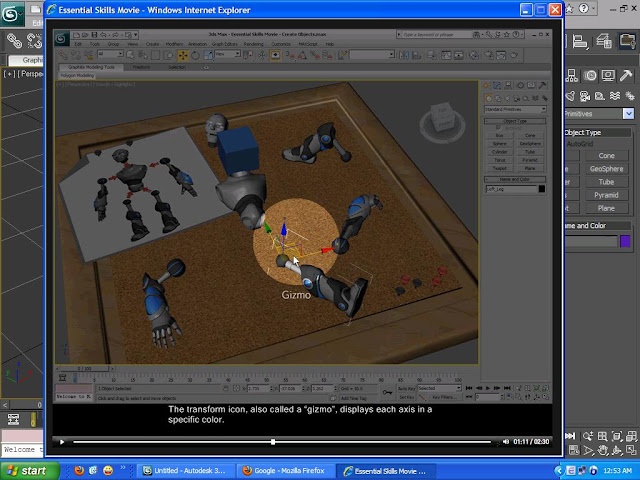Click the black object color swatch in movie
This screenshot has height=480, width=640.
coord(542,189)
